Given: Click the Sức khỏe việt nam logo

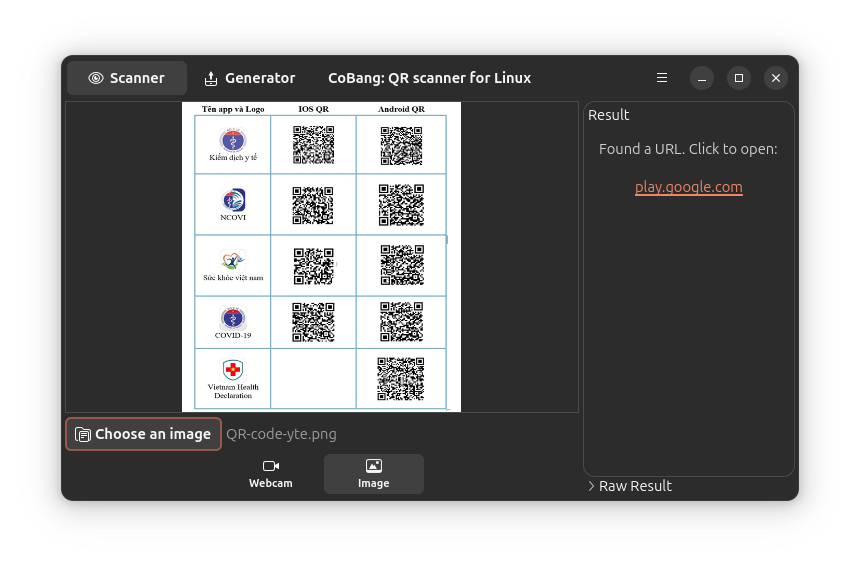Looking at the screenshot, I should pyautogui.click(x=233, y=260).
